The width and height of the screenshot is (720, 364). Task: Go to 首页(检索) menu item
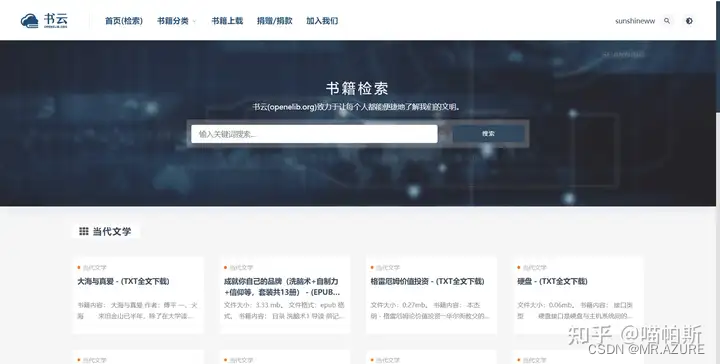pos(124,21)
